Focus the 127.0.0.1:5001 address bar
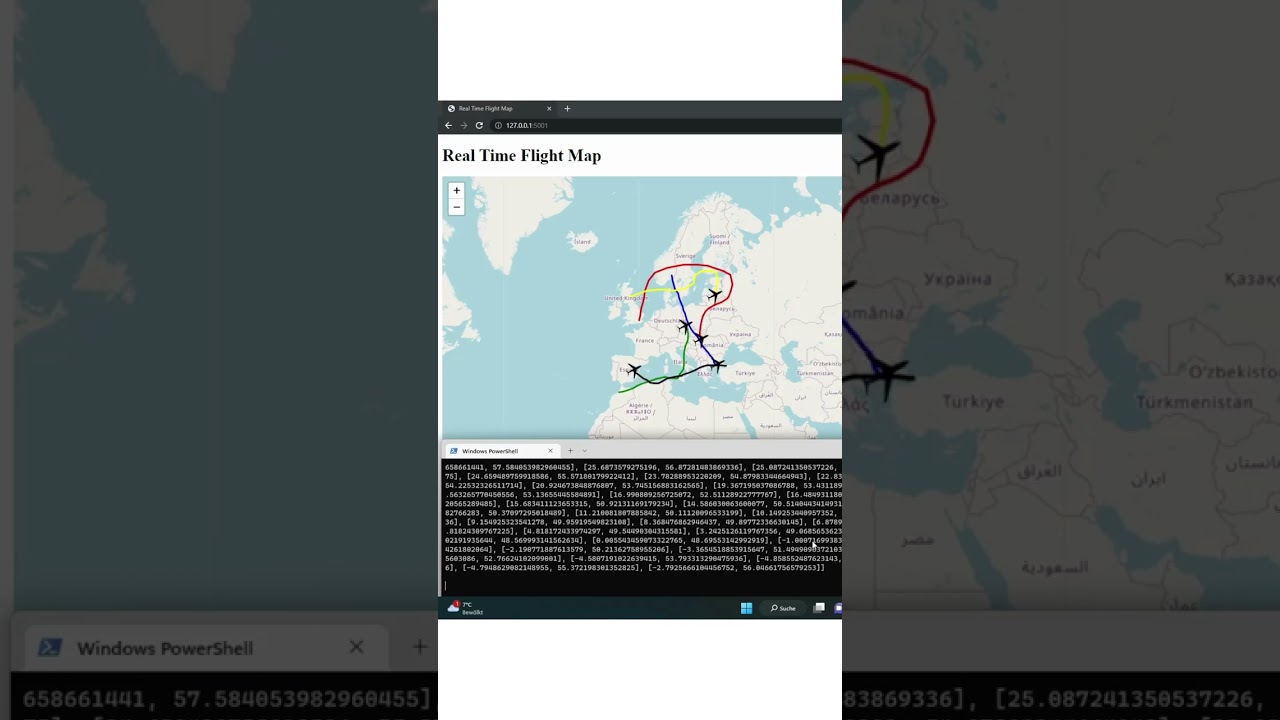Image resolution: width=1280 pixels, height=720 pixels. (x=665, y=125)
